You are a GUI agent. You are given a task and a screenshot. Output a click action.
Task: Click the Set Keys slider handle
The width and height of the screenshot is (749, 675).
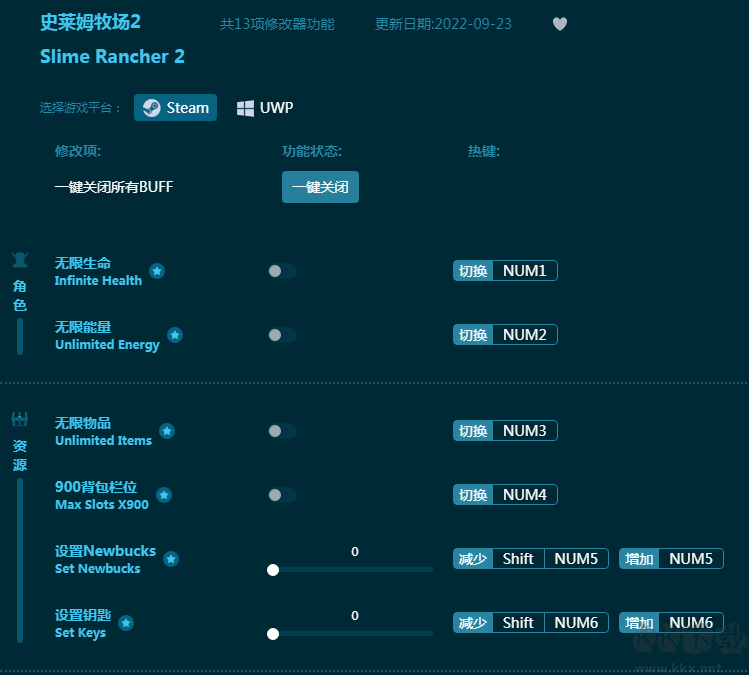[x=273, y=634]
